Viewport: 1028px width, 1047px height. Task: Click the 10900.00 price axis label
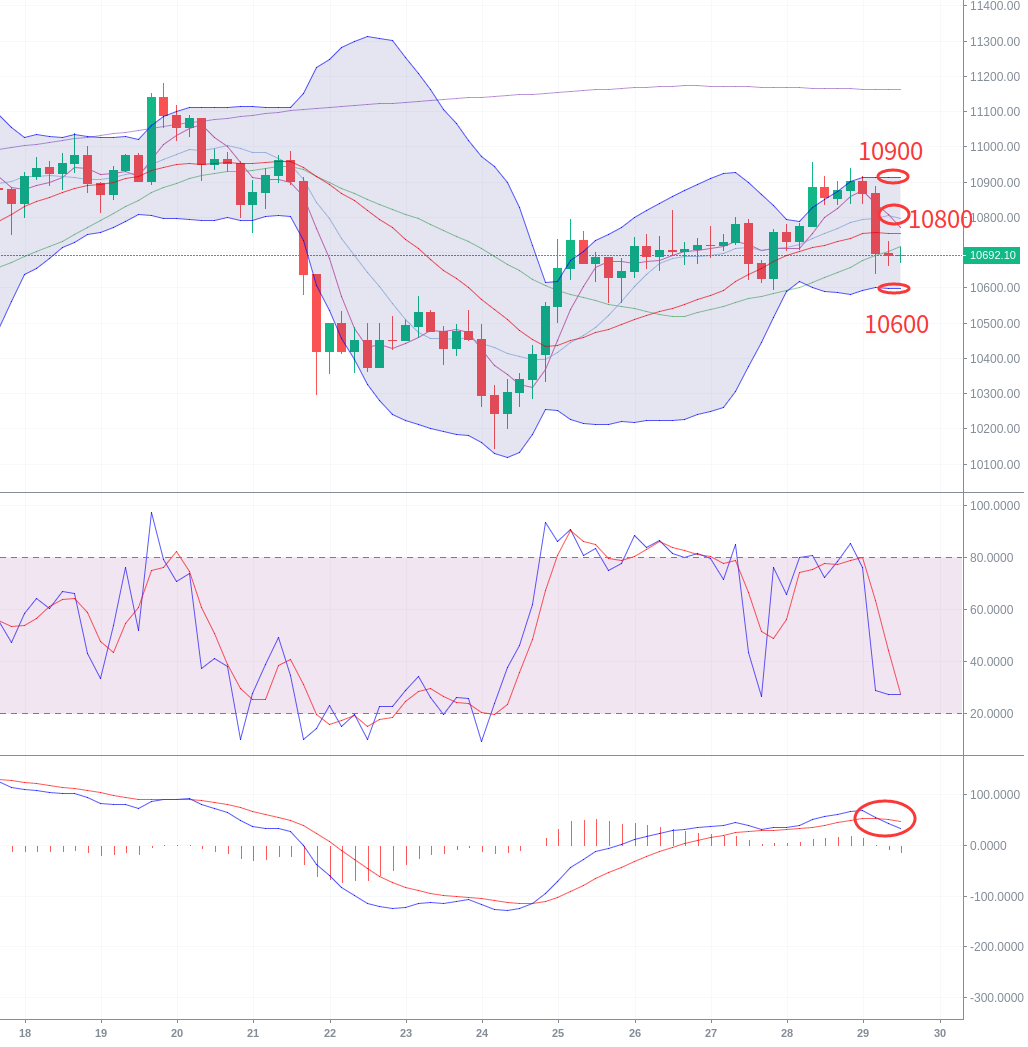coord(995,183)
